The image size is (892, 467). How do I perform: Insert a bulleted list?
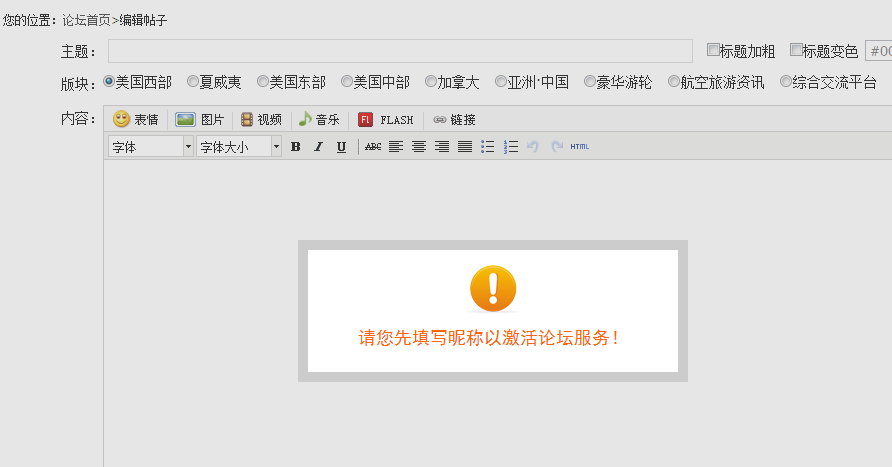point(488,147)
